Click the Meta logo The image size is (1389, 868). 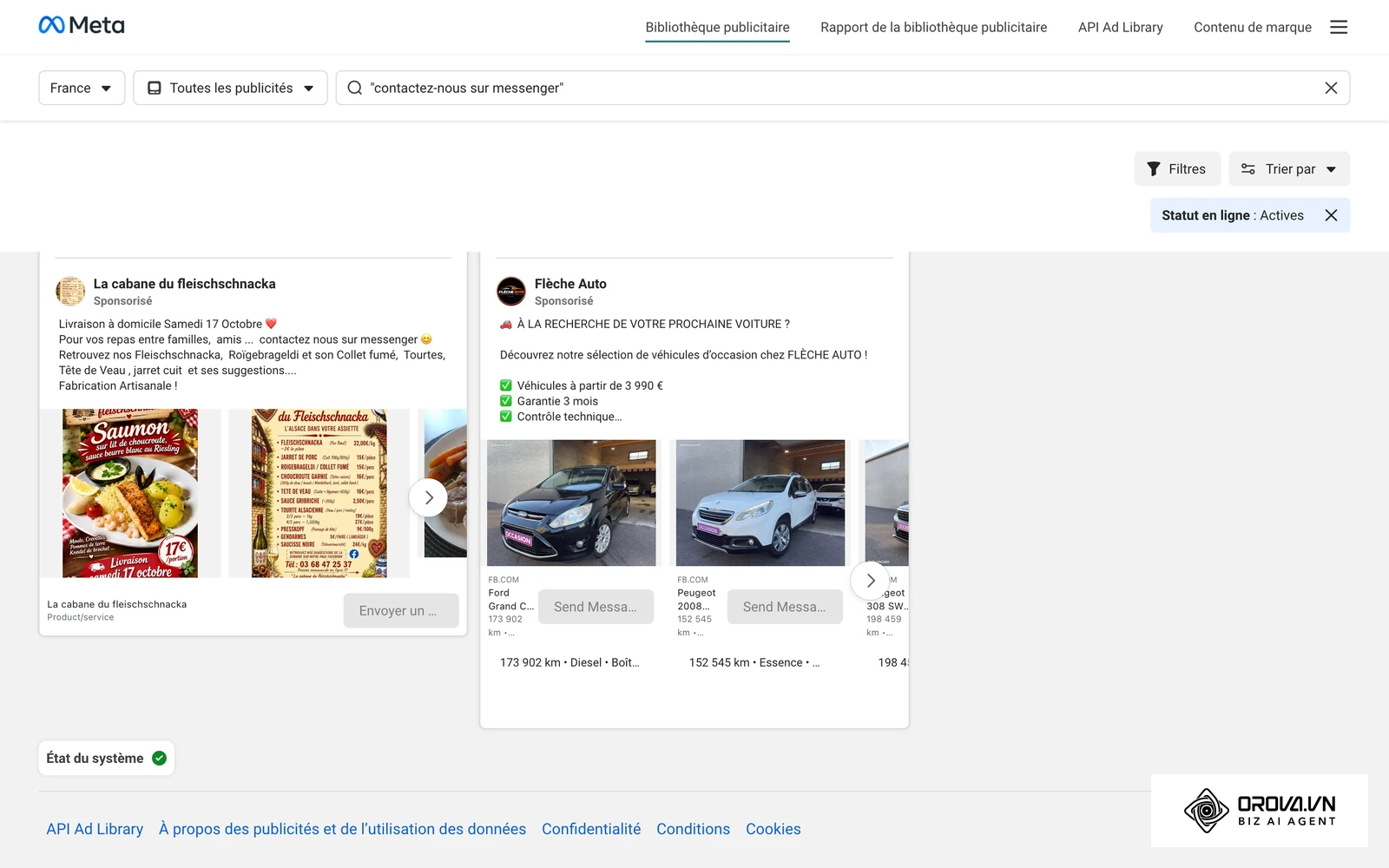click(x=82, y=25)
